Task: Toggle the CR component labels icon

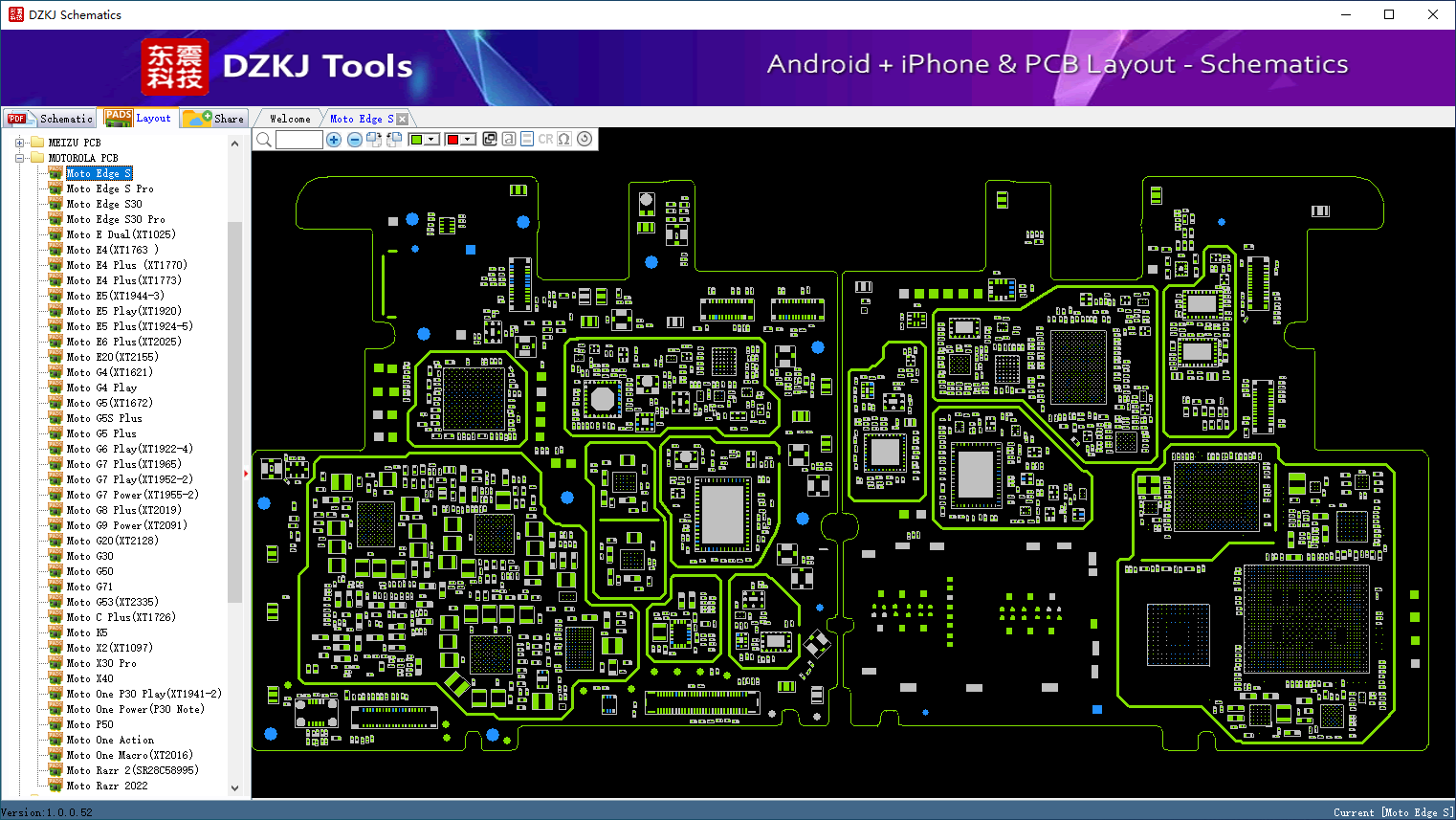Action: point(545,139)
